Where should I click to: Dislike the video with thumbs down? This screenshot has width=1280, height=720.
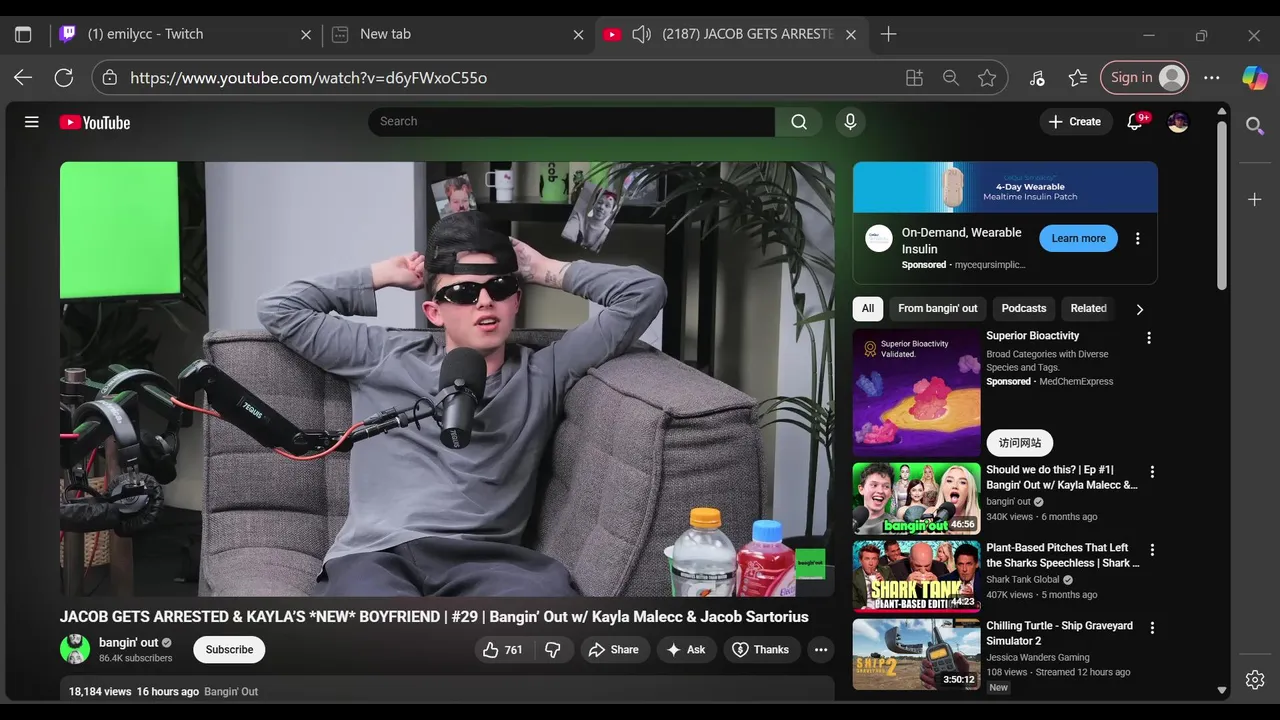(553, 650)
